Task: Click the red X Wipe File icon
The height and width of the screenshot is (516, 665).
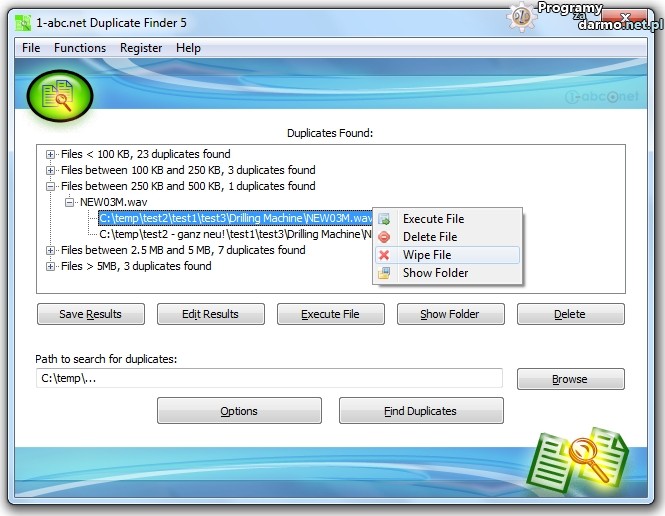Action: 384,255
